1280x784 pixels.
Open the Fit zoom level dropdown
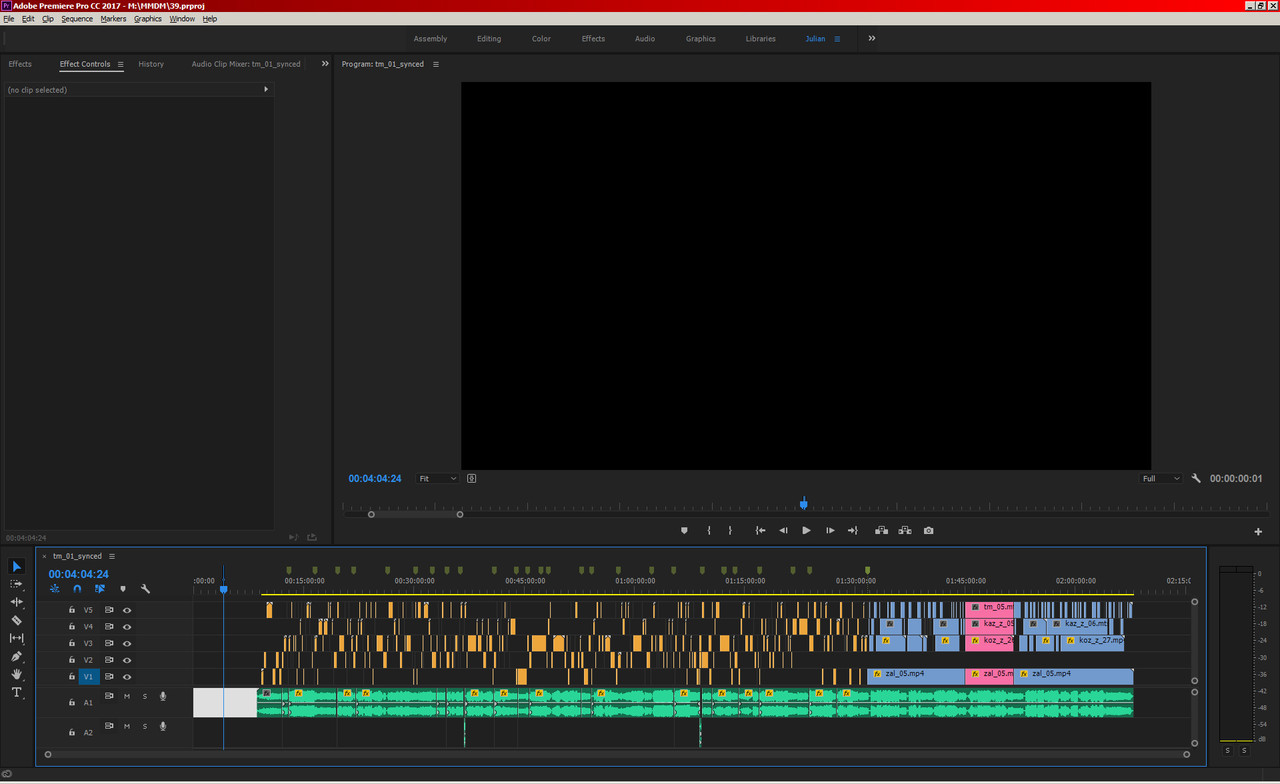pos(437,479)
